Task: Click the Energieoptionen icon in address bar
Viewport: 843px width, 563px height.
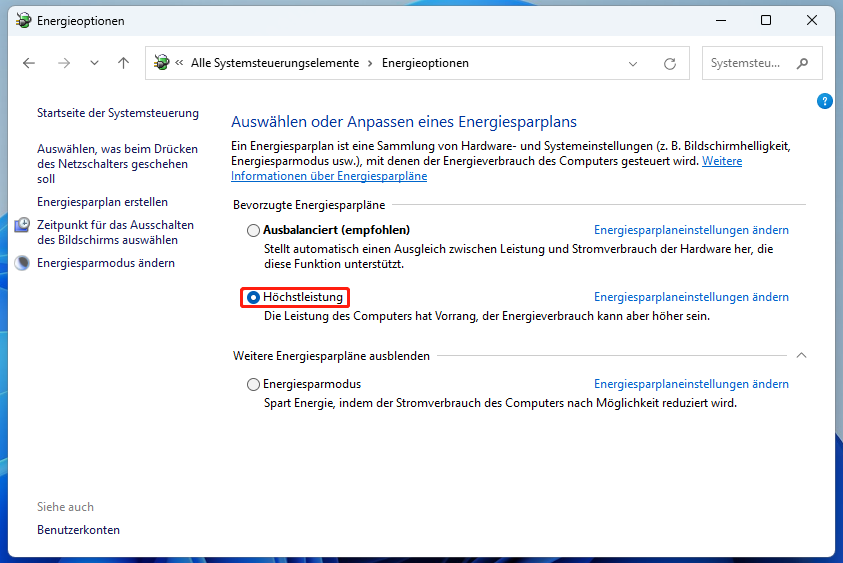Action: point(161,62)
